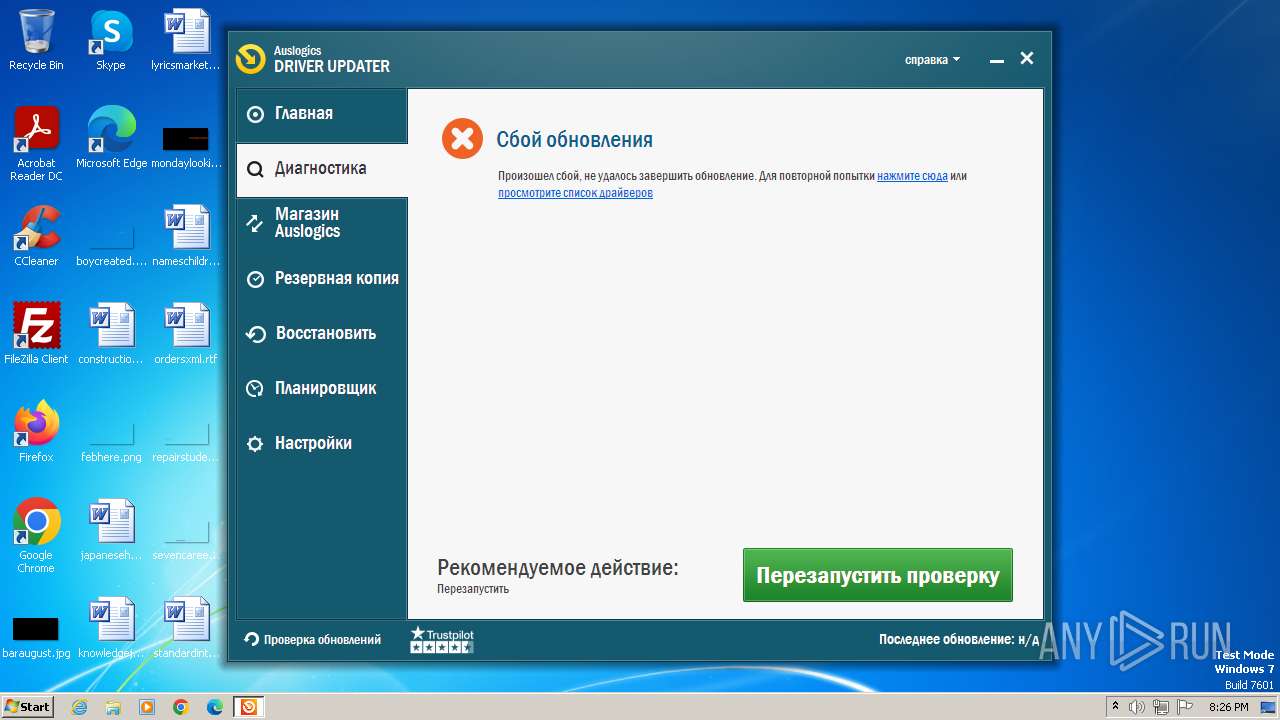Open the Планировщик section
Screen dimensions: 1280x720
point(321,388)
